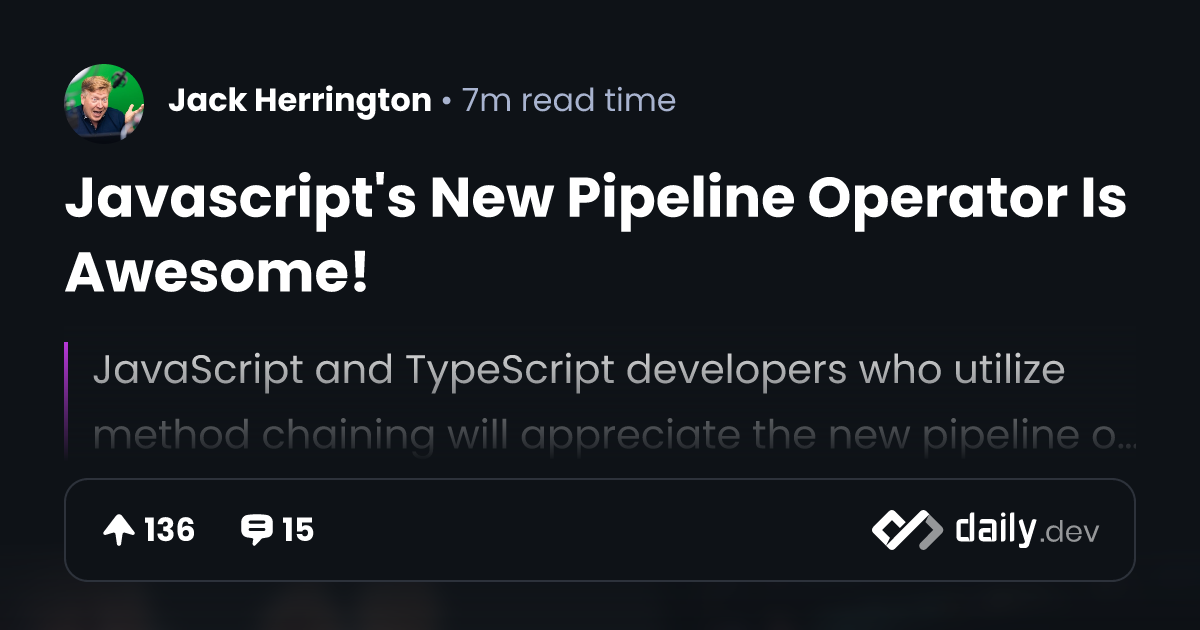Open the article titled Javascript's New Pipeline Operator
The width and height of the screenshot is (1200, 630).
(595, 200)
